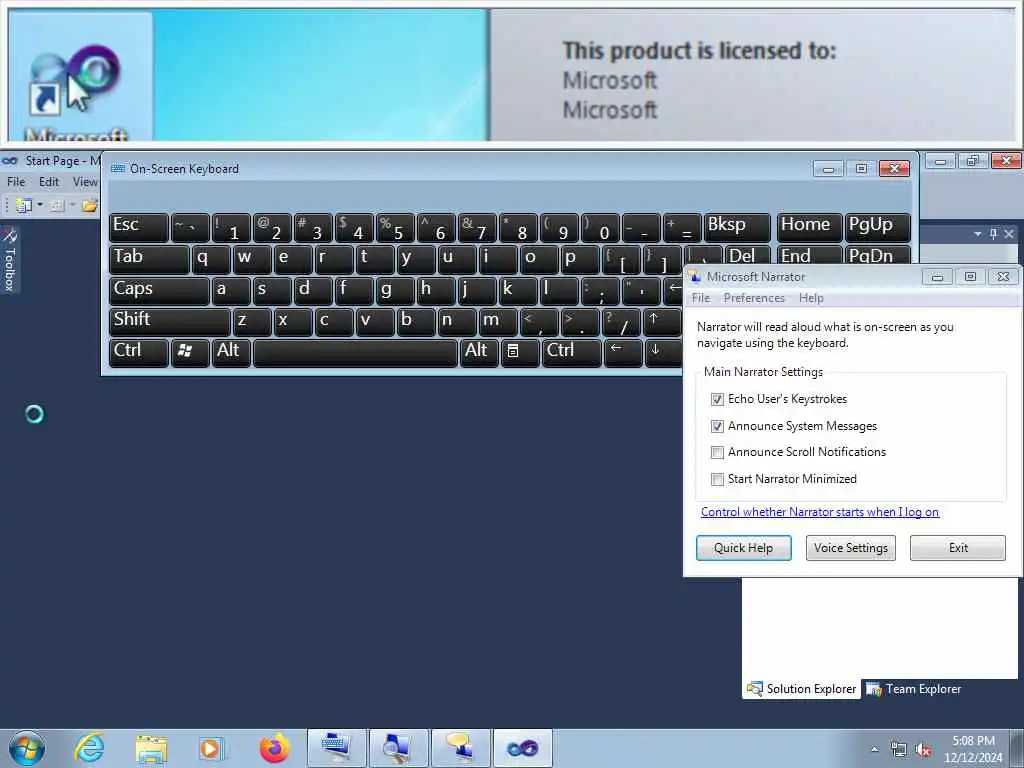Click the muted volume icon in system tray

tap(923, 750)
